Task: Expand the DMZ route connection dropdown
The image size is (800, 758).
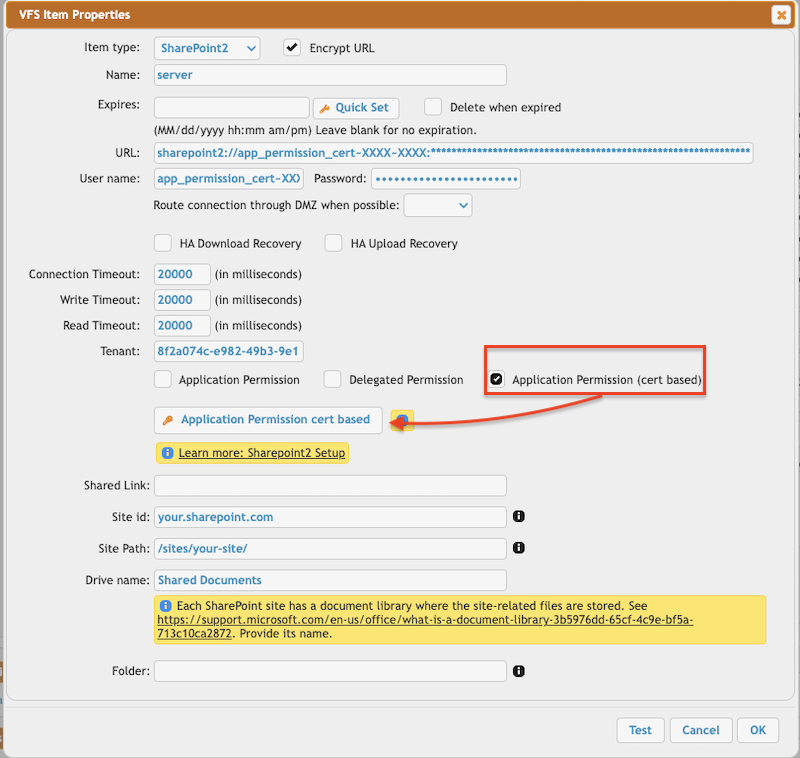Action: point(438,205)
